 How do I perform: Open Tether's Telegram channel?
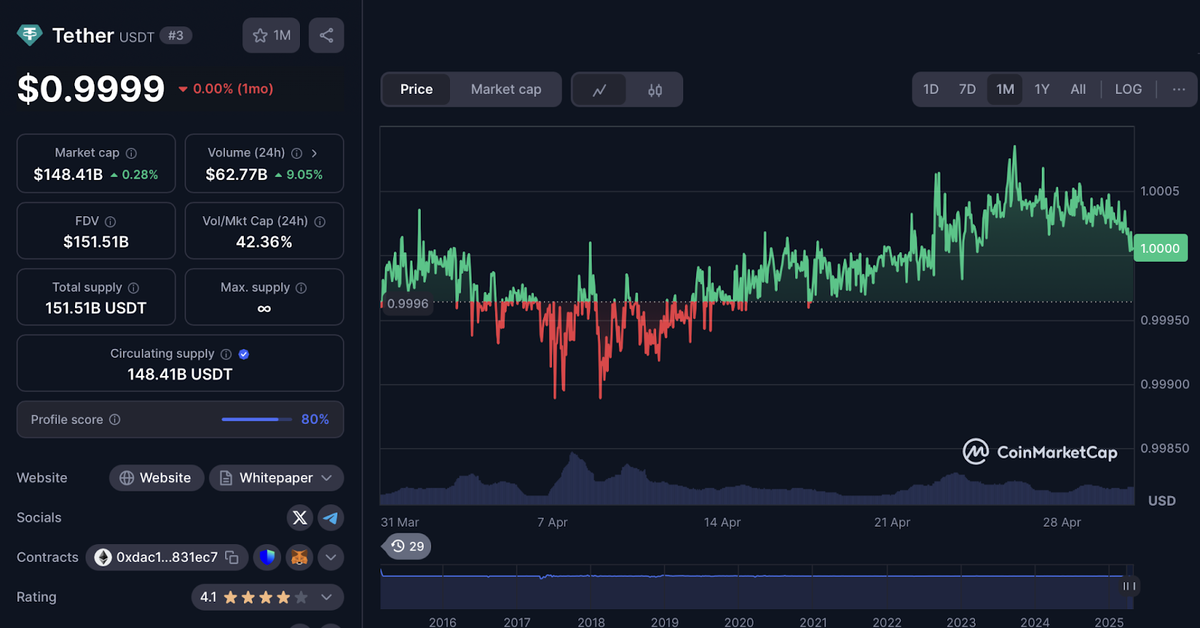coord(330,517)
